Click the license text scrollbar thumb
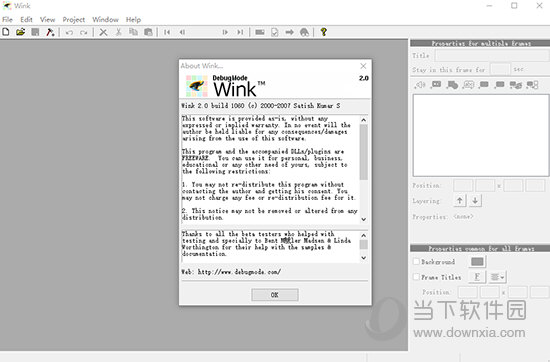 [x=364, y=152]
